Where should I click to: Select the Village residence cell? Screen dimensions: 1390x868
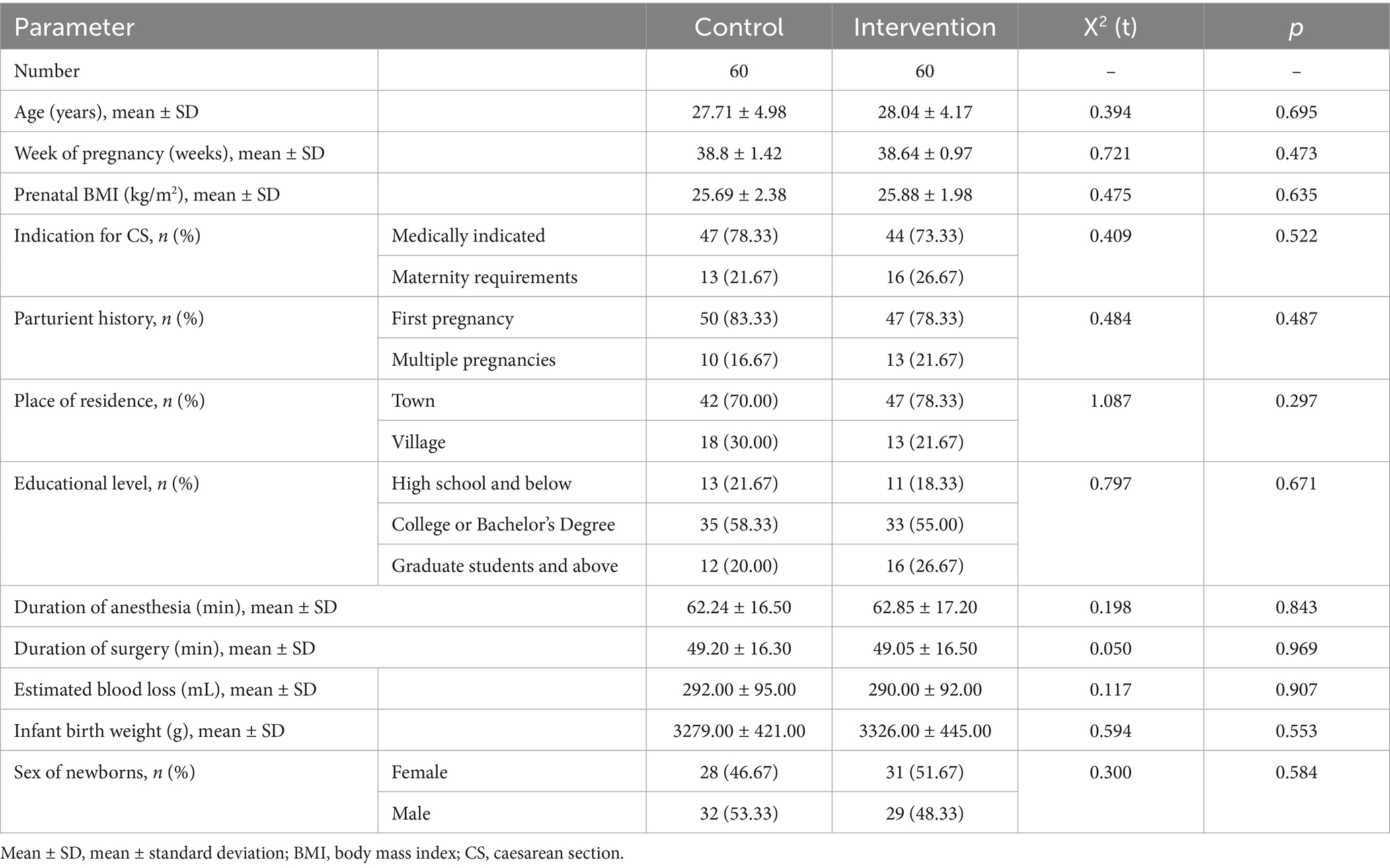pos(418,442)
